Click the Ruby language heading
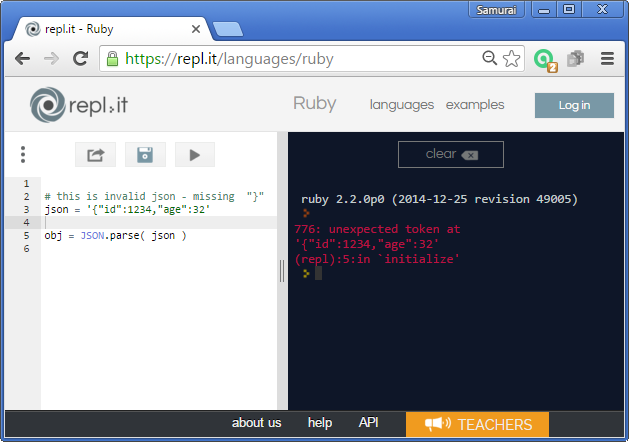Viewport: 629px width, 442px height. point(315,103)
